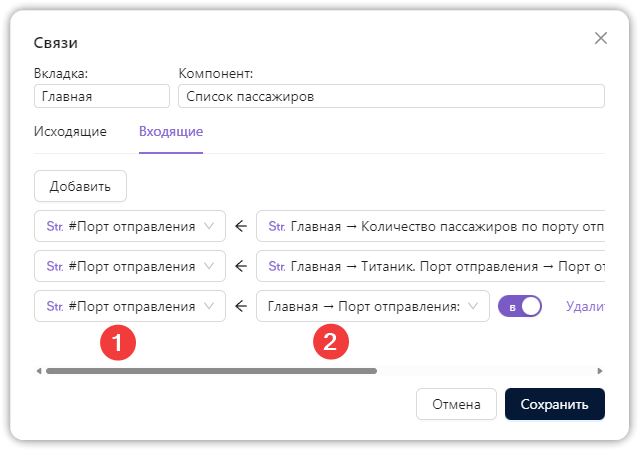Image resolution: width=639 pixels, height=450 pixels.
Task: Toggle the purple switch in the third row
Action: (x=520, y=306)
